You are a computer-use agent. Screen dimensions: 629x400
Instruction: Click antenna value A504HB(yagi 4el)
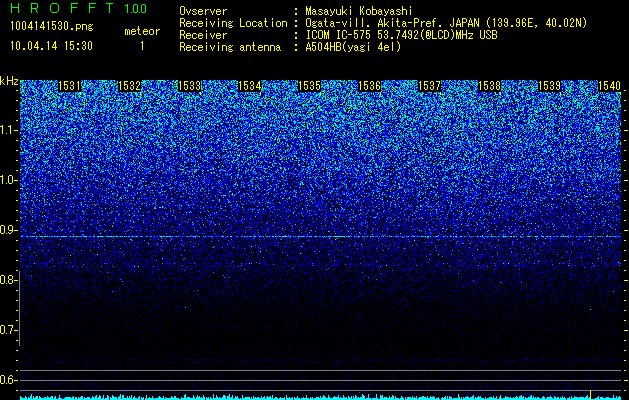tap(353, 47)
